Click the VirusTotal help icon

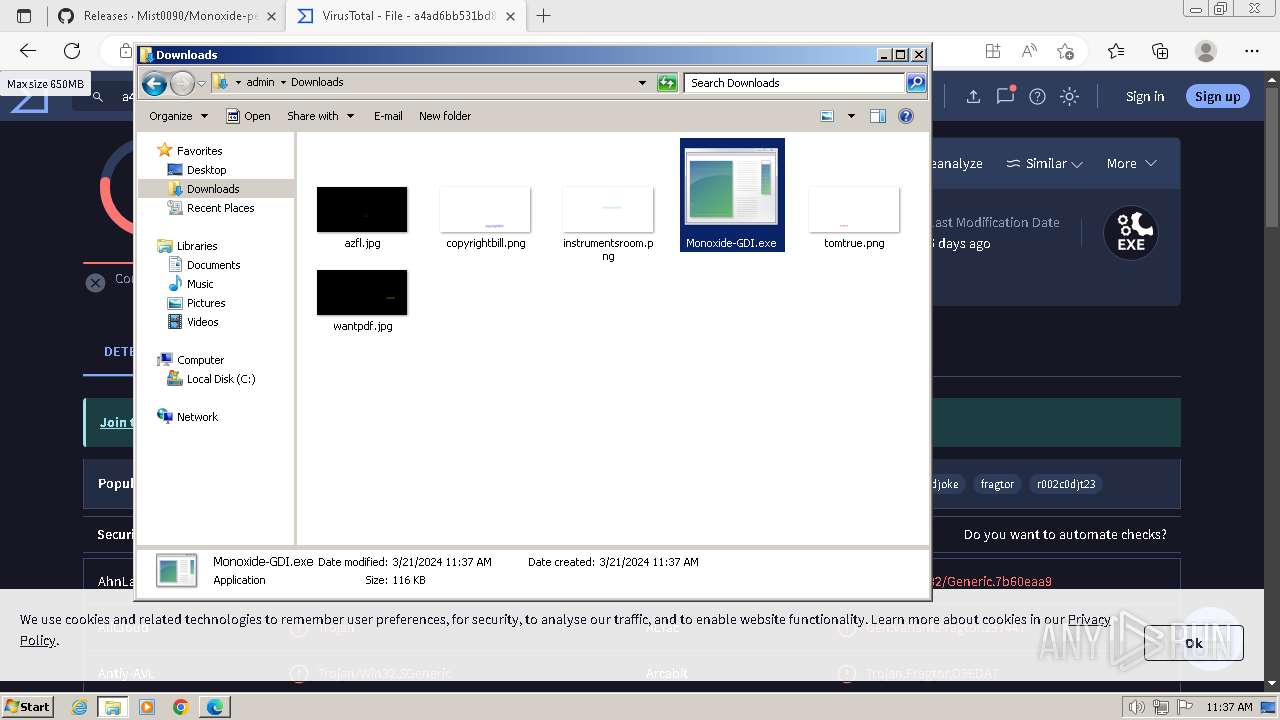[x=1037, y=96]
